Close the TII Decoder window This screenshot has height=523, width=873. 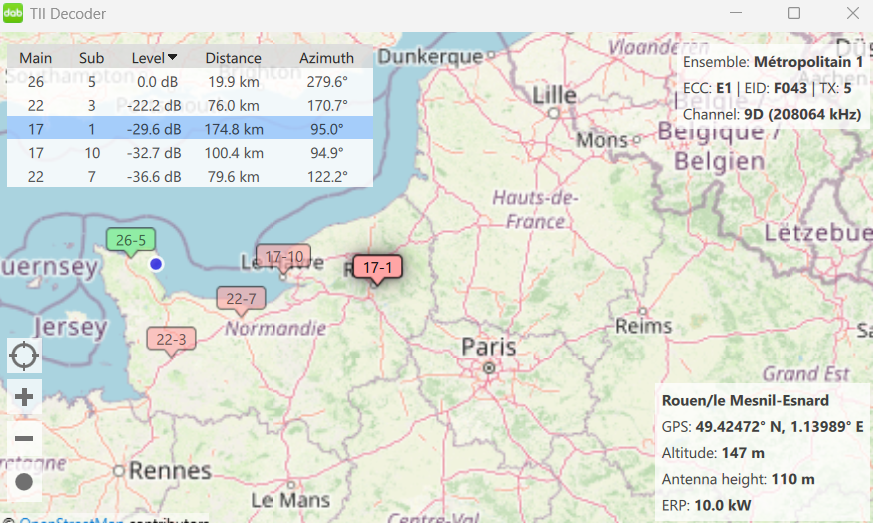pyautogui.click(x=852, y=13)
